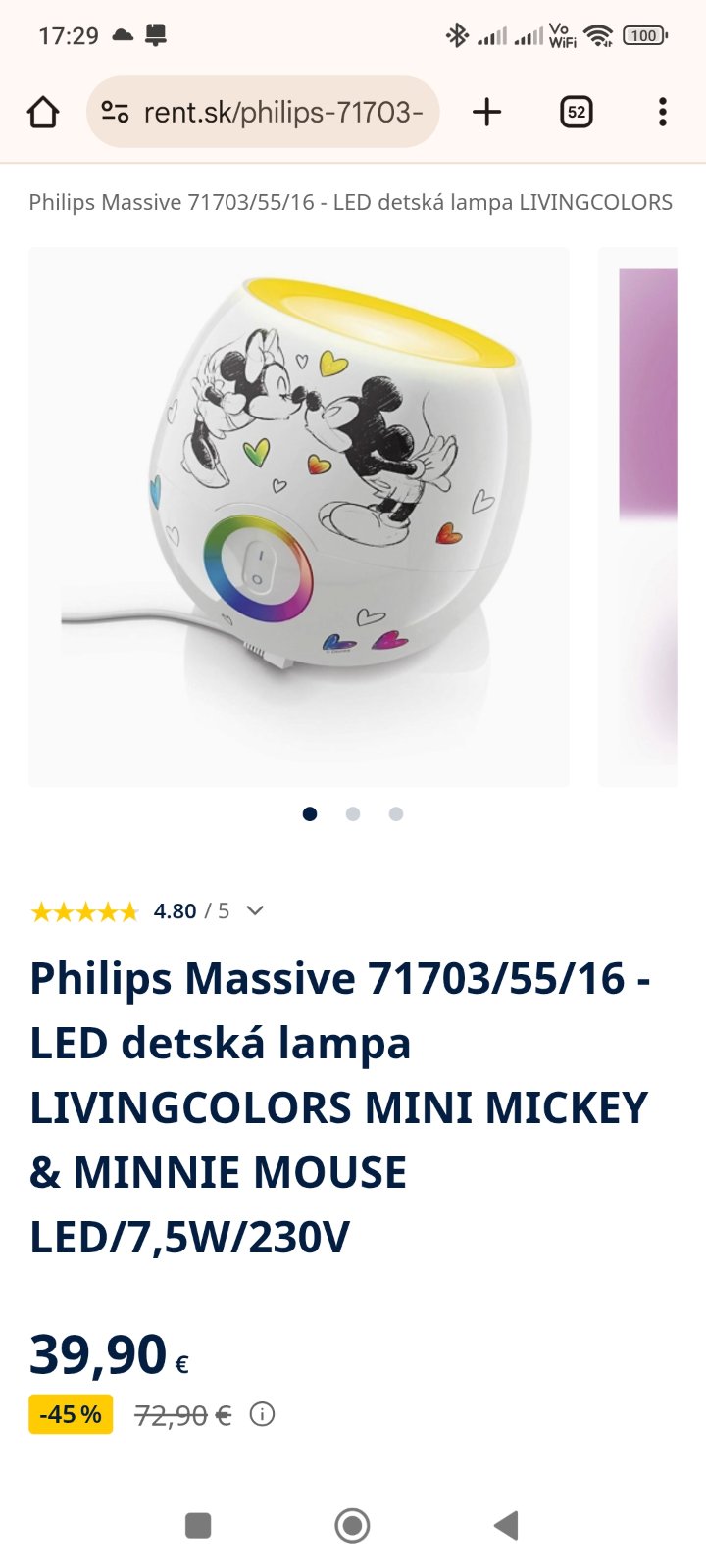Tap Android home circle button

pyautogui.click(x=352, y=1525)
